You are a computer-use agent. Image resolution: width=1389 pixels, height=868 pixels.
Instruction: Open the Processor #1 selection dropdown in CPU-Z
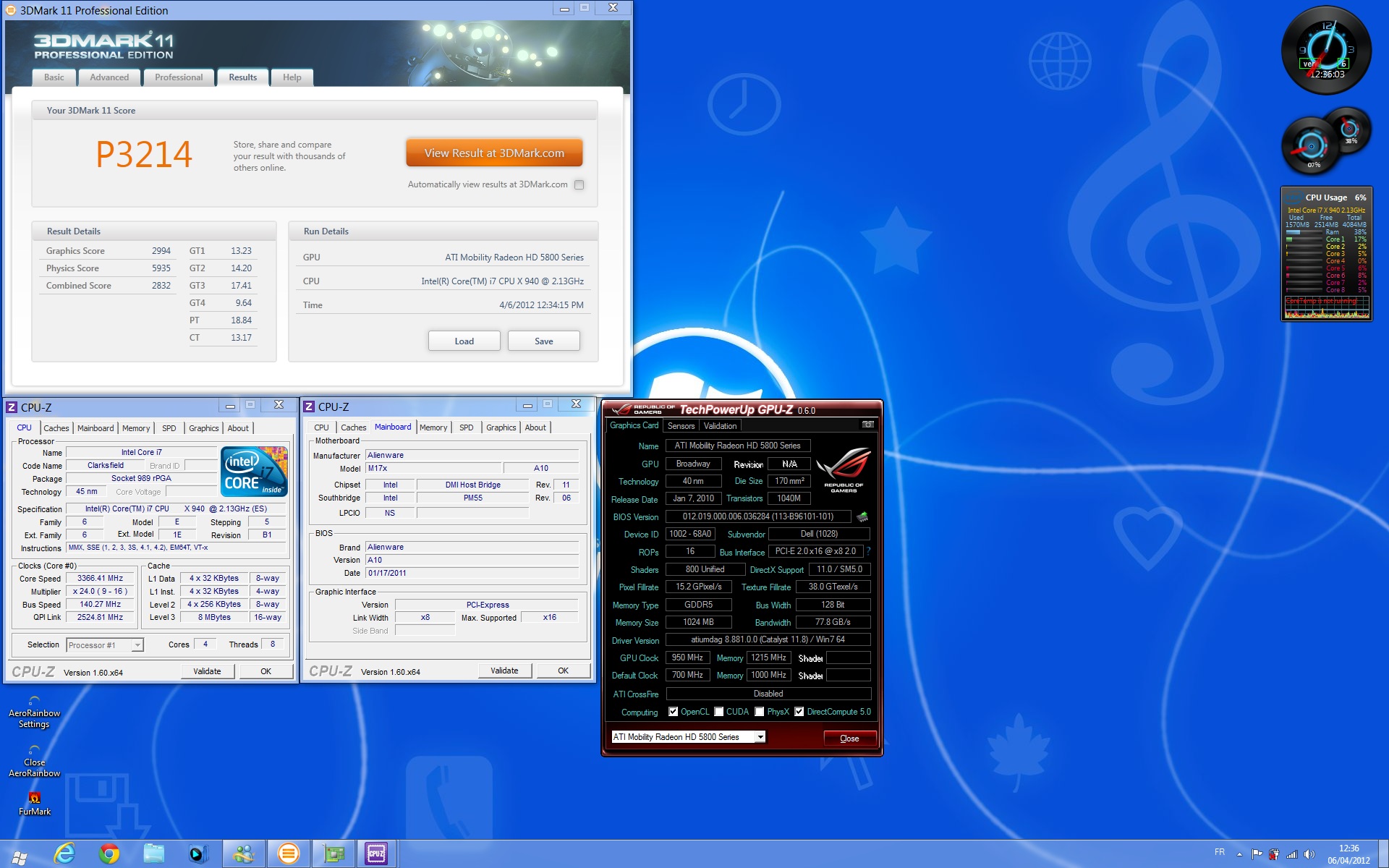point(105,644)
